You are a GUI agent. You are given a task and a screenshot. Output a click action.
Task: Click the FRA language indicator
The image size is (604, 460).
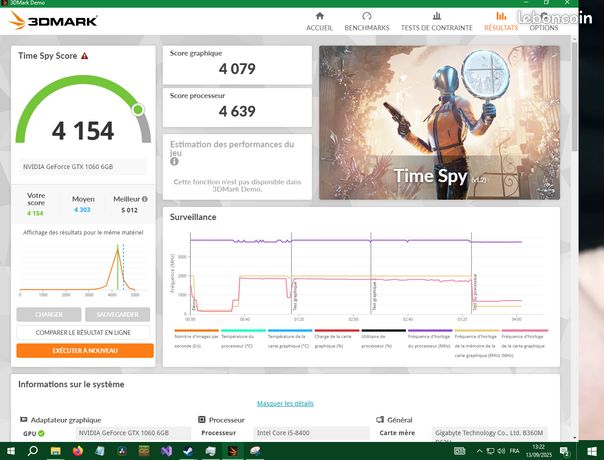click(x=515, y=451)
